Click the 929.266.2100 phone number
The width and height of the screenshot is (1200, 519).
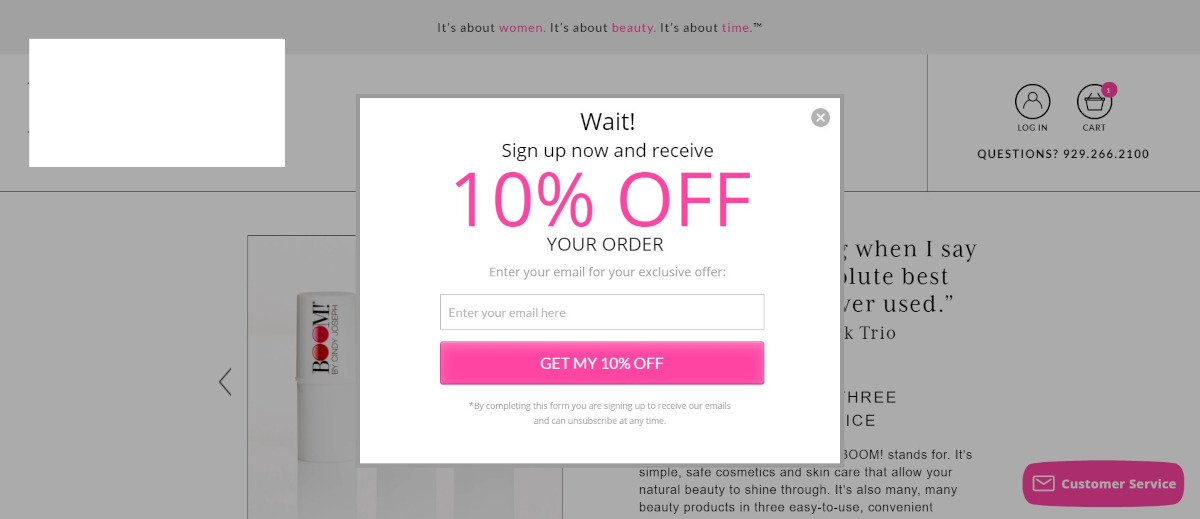(1106, 154)
